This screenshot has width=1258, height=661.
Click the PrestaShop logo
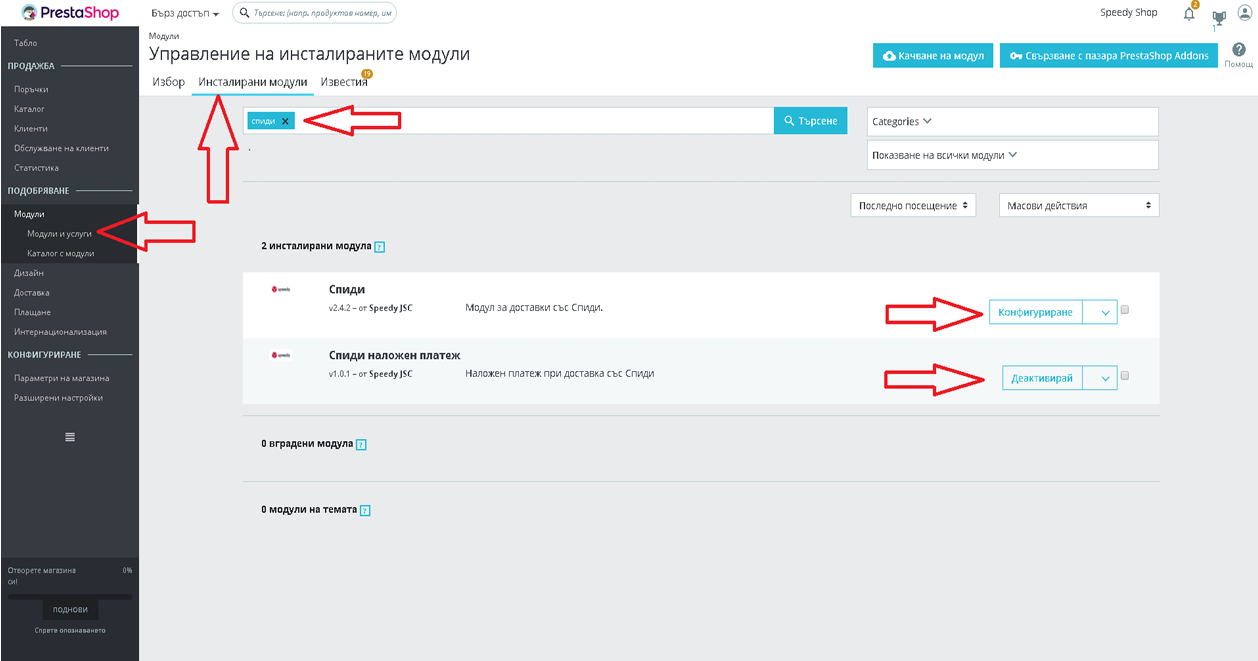coord(68,13)
